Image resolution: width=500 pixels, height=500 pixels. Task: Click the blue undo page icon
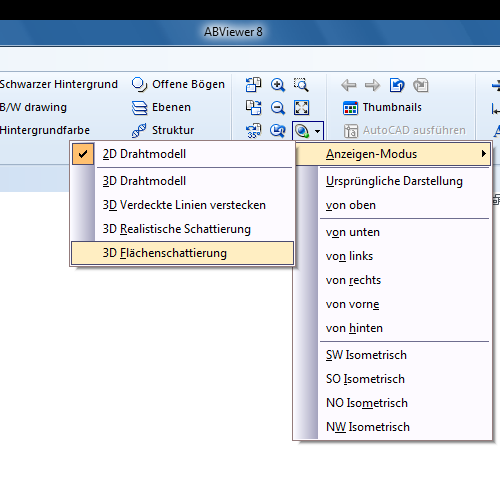tap(397, 85)
